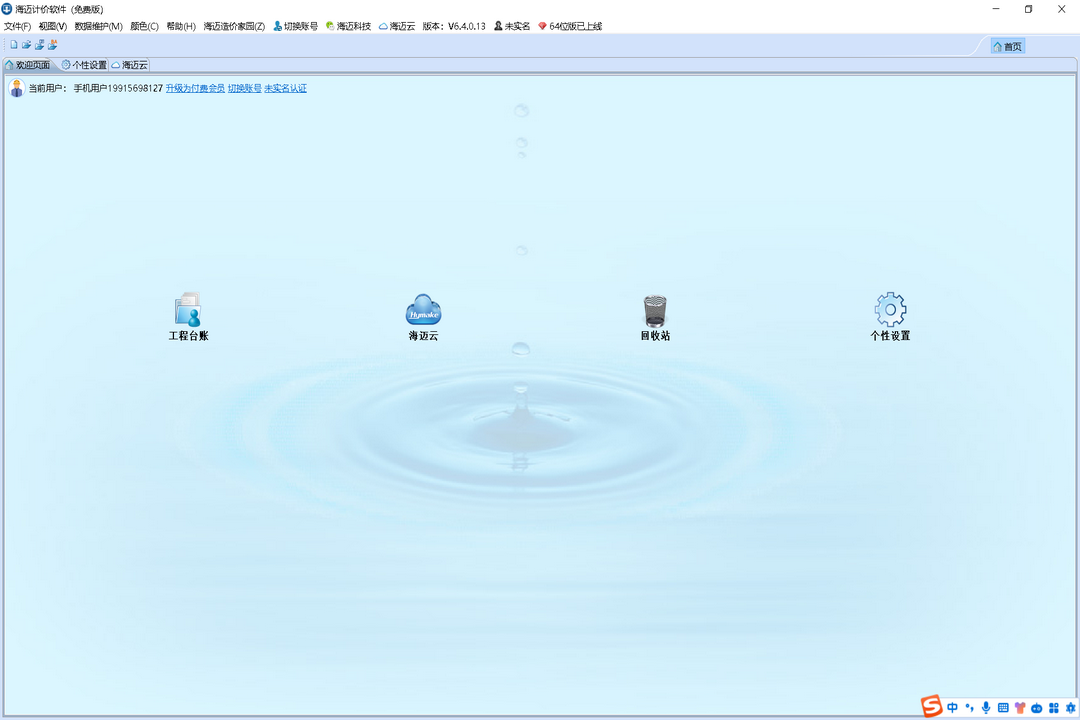Open the 数据维护(M) menu

(x=98, y=26)
